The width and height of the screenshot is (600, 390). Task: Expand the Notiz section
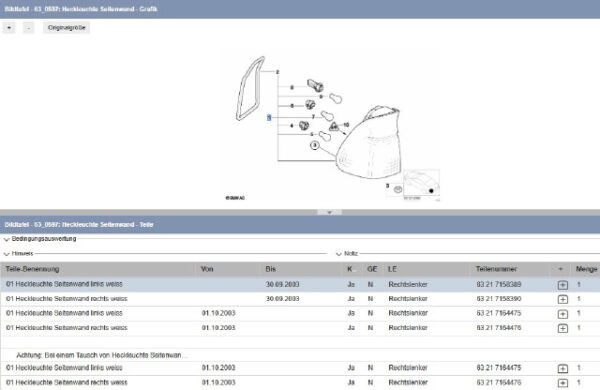[347, 253]
